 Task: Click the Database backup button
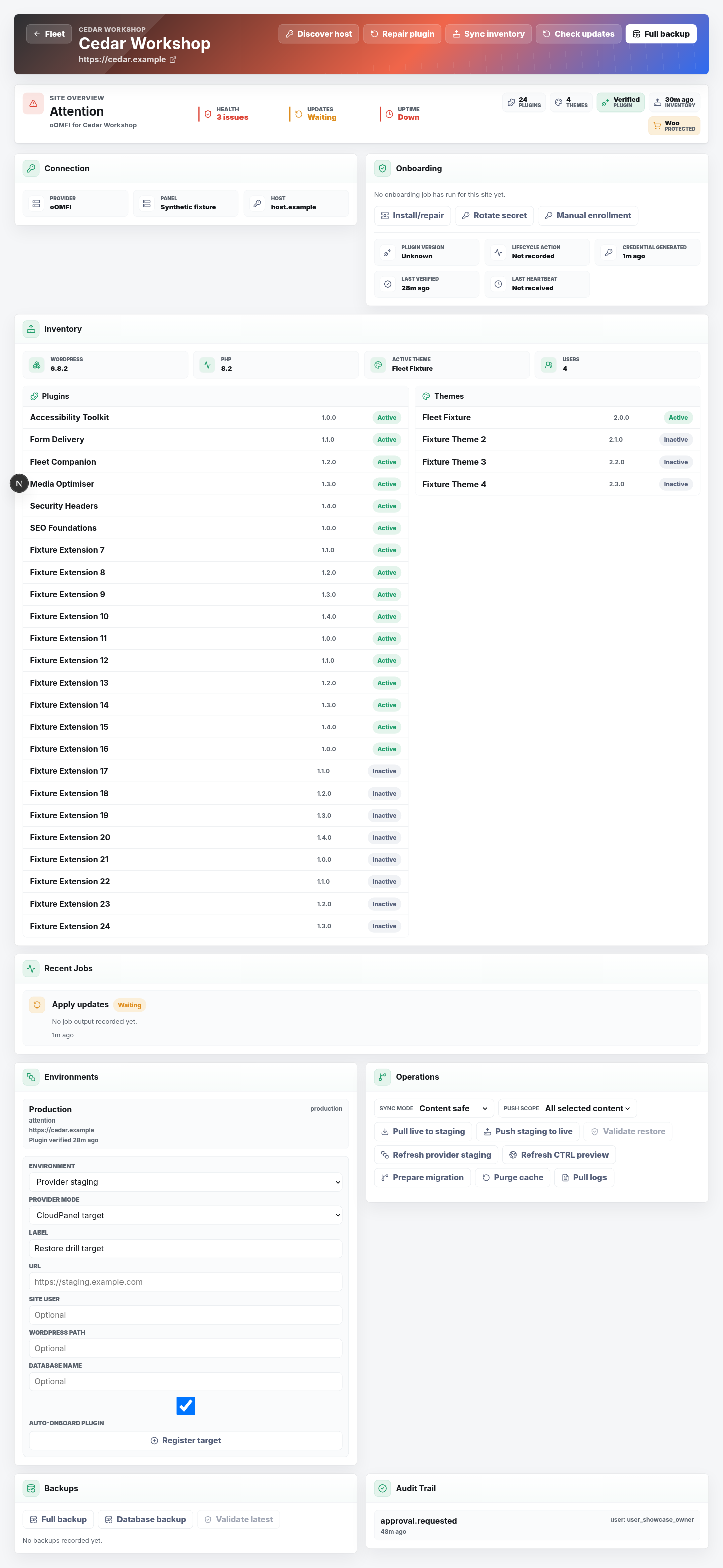146,1519
